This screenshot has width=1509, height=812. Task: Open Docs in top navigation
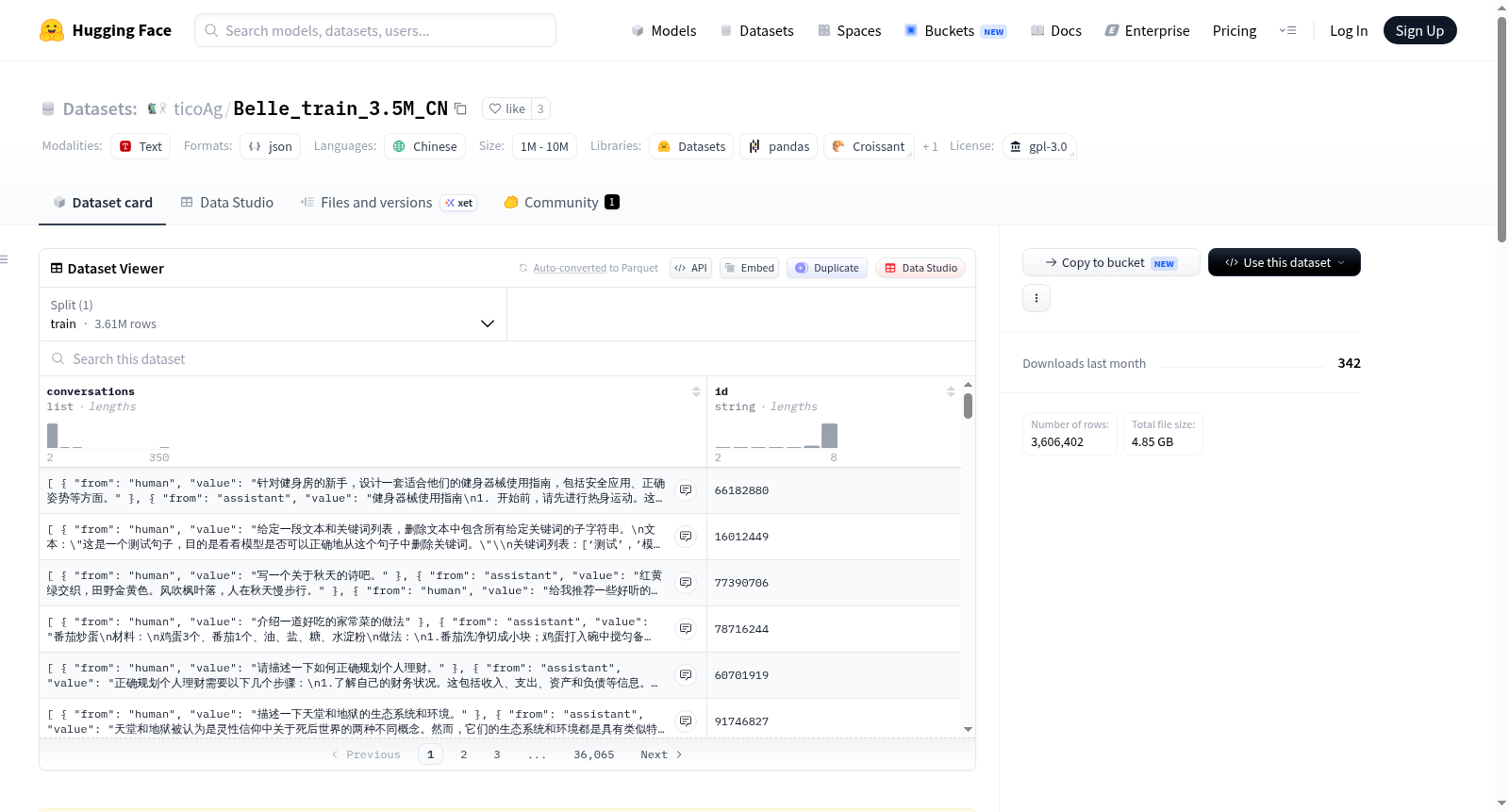[1056, 30]
